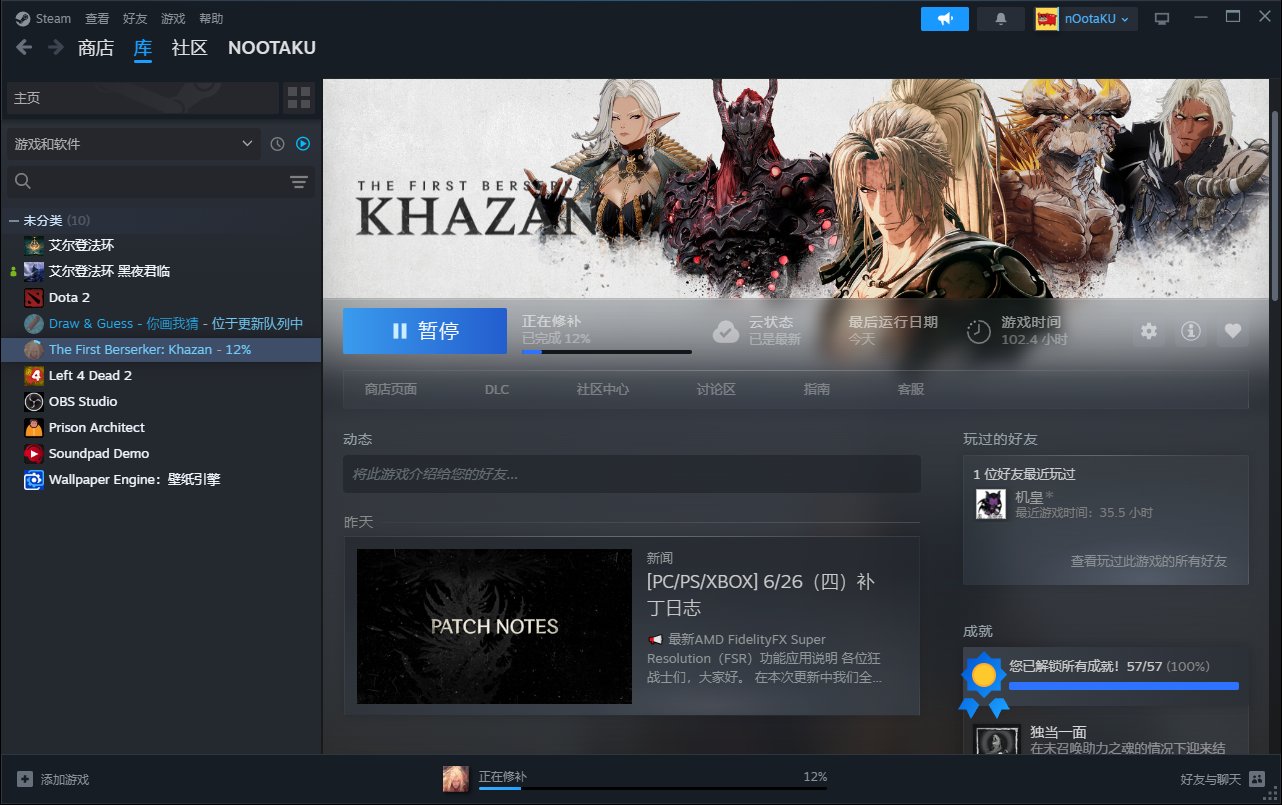The height and width of the screenshot is (805, 1282).
Task: Click the Wallpaper Engine icon
Action: [x=34, y=479]
